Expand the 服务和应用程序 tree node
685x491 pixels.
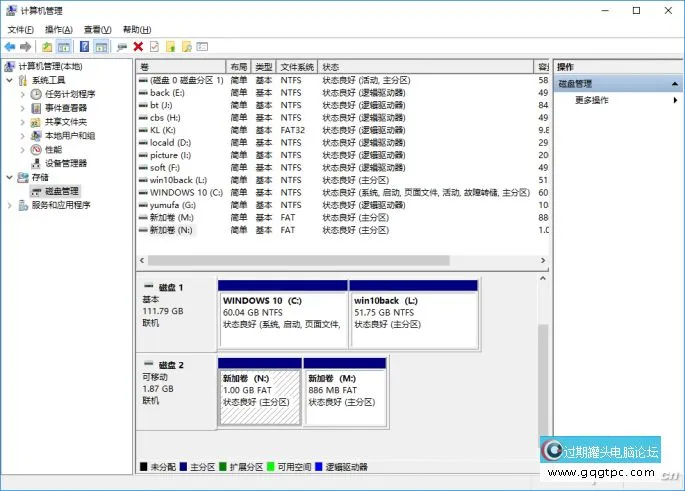pos(10,205)
